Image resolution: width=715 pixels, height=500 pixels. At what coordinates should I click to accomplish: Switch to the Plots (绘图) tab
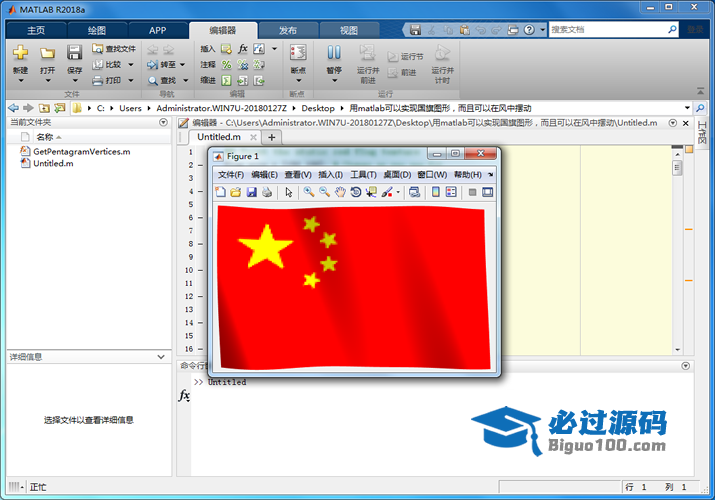pyautogui.click(x=97, y=31)
